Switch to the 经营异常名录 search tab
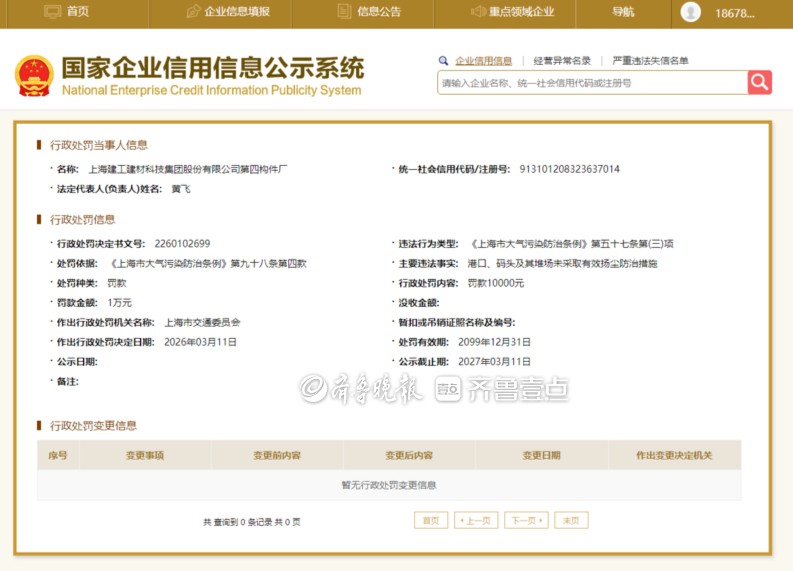Image resolution: width=793 pixels, height=571 pixels. [562, 61]
